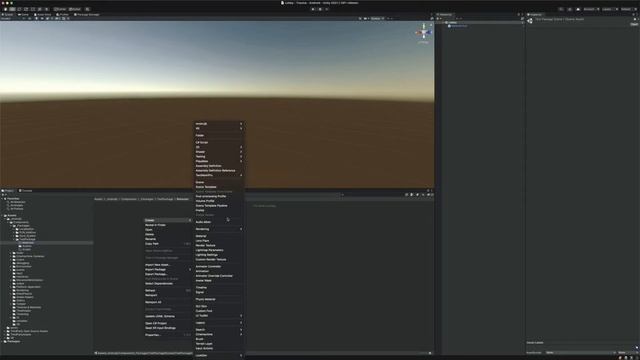Screen dimensions: 640x360
Task: Toggle the Global handle rotation button
Action: point(75,9)
